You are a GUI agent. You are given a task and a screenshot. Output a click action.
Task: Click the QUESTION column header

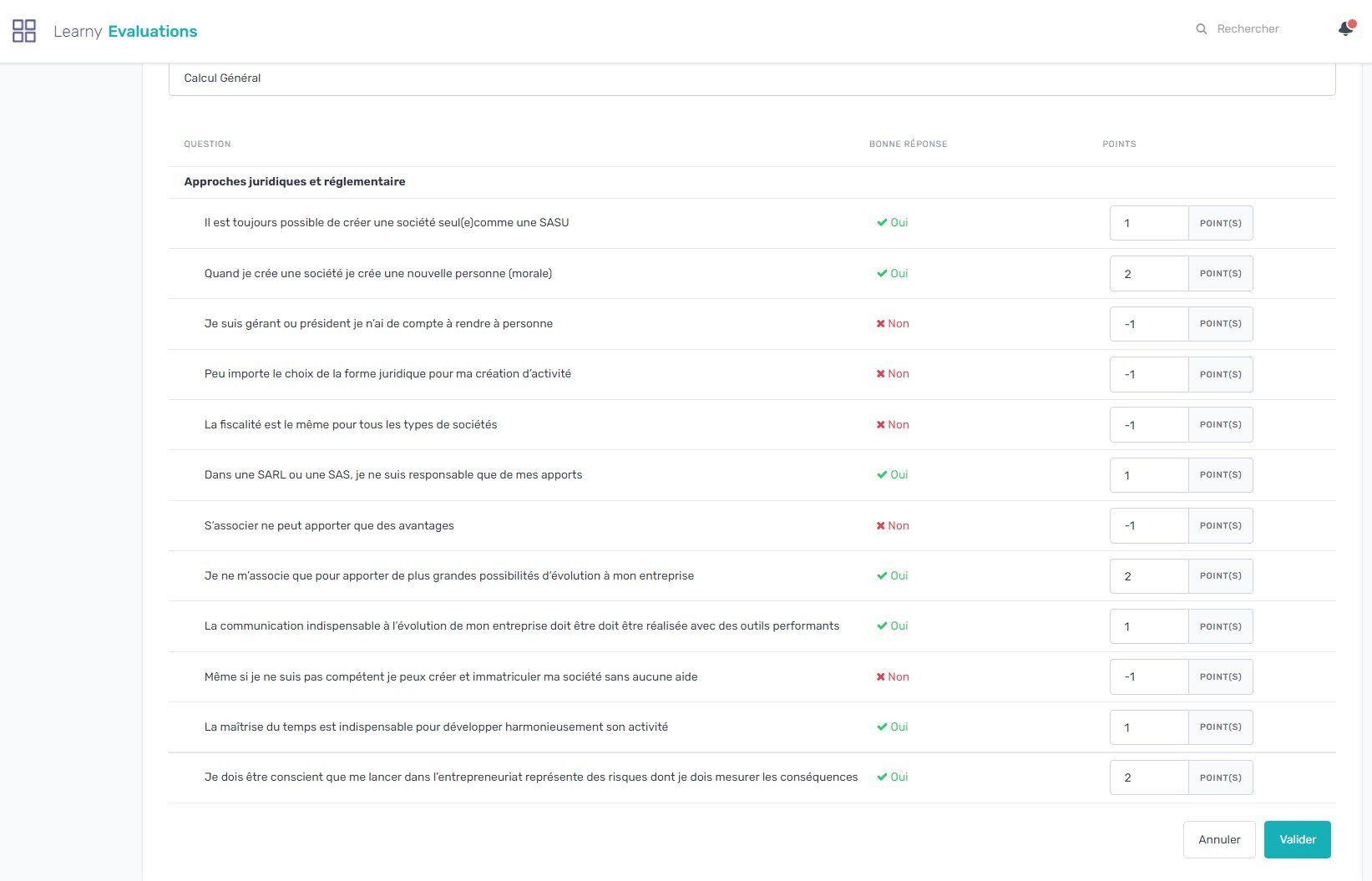(x=207, y=144)
